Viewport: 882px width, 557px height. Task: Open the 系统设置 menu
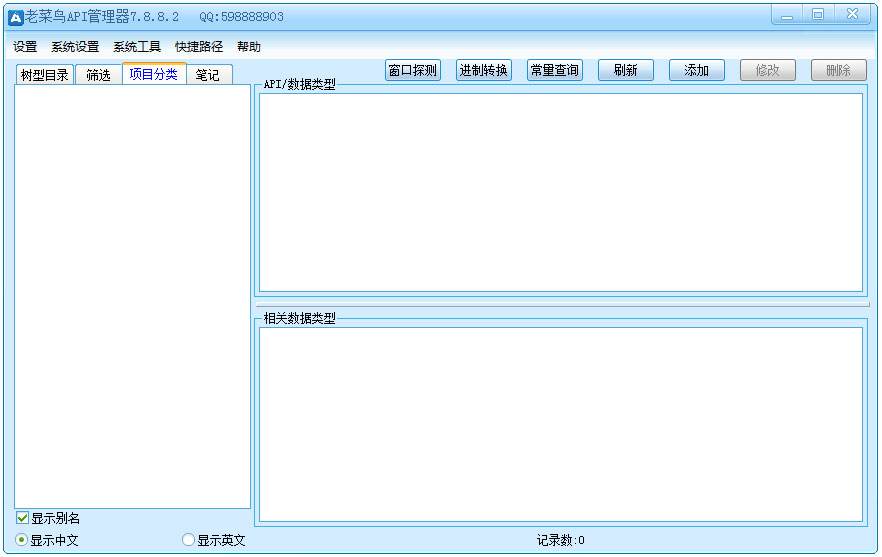coord(75,47)
